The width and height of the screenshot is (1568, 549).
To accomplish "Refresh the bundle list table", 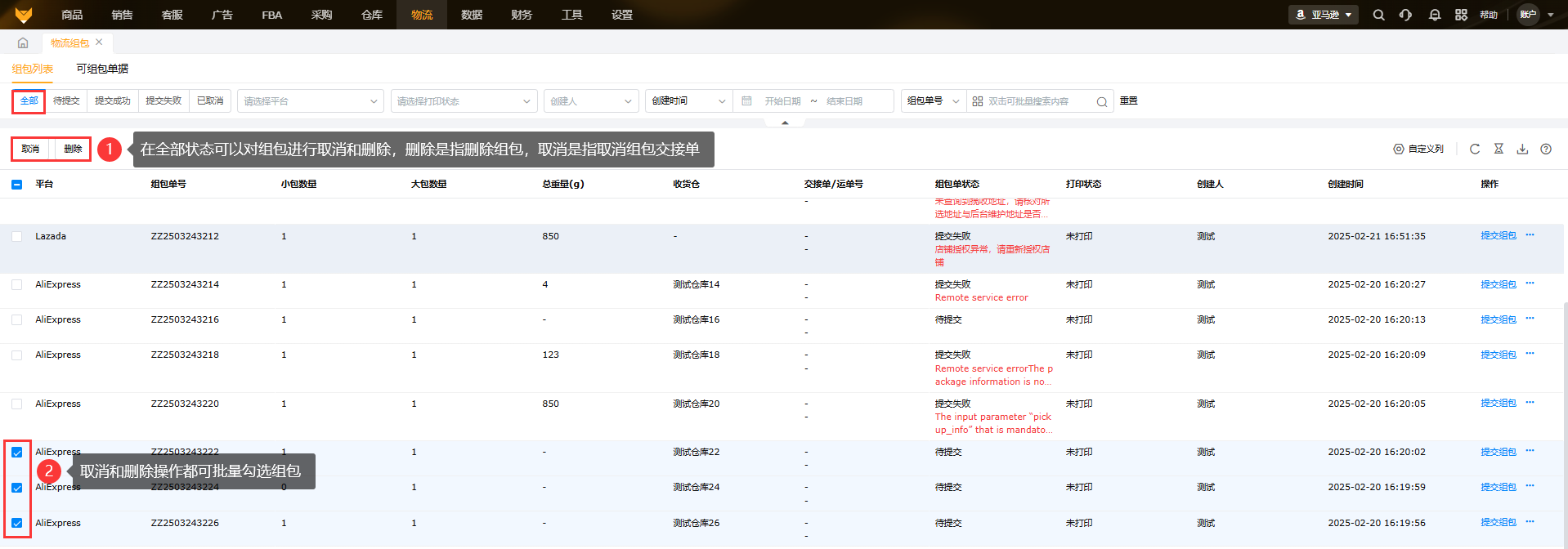I will [x=1475, y=149].
